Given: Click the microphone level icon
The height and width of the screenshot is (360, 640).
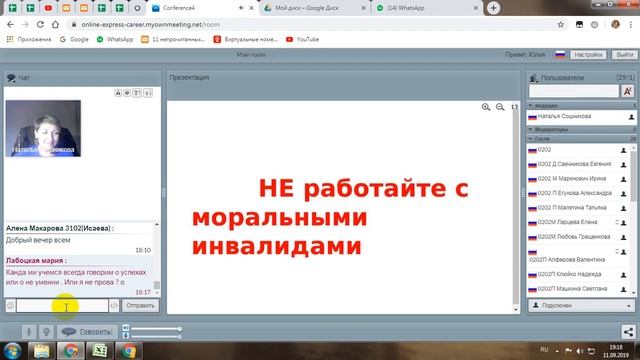Looking at the screenshot, I should 126,336.
